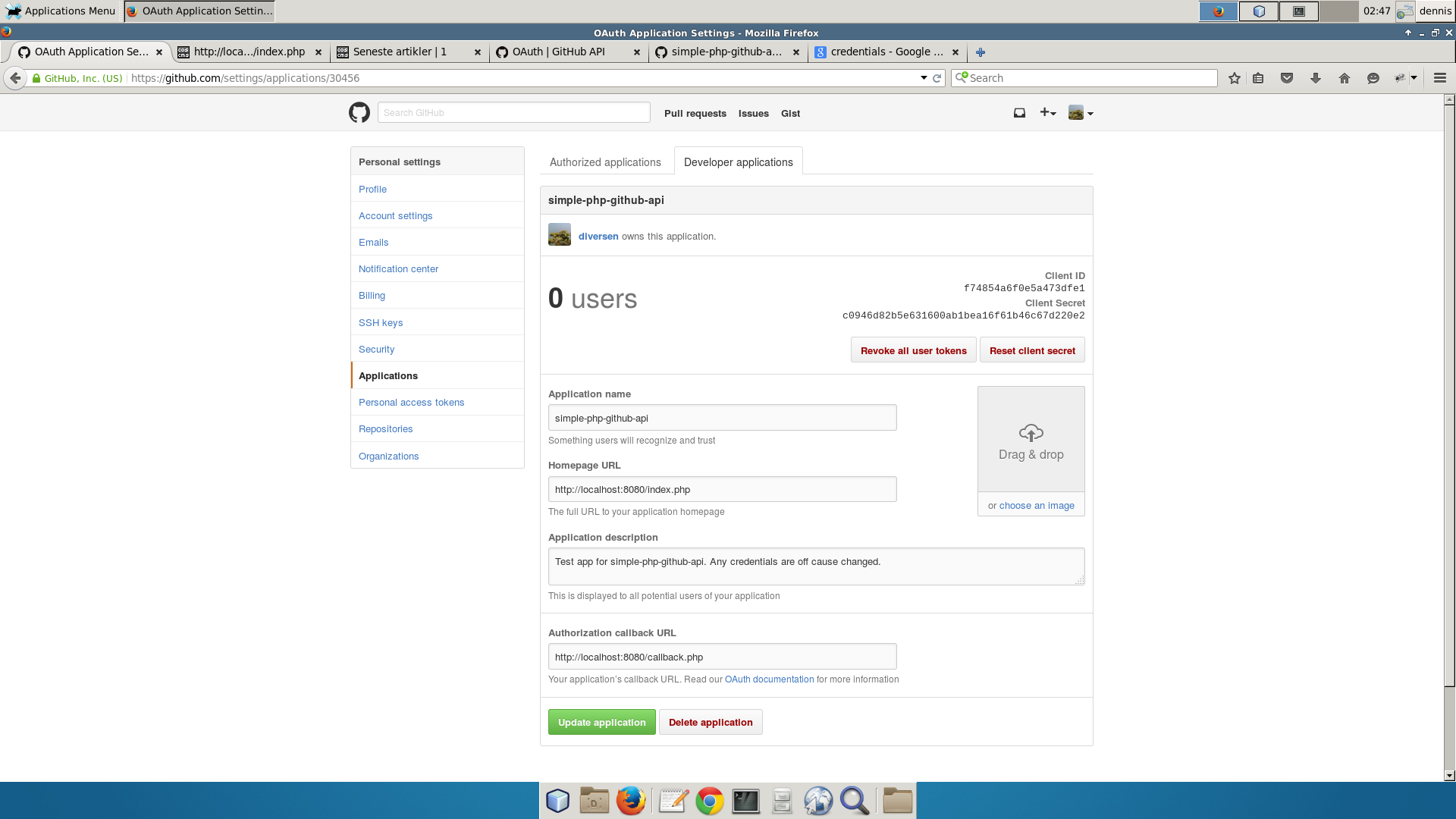Screen dimensions: 1456x819
Task: Show bookmarks list icon in Firefox toolbar
Action: pos(1258,78)
